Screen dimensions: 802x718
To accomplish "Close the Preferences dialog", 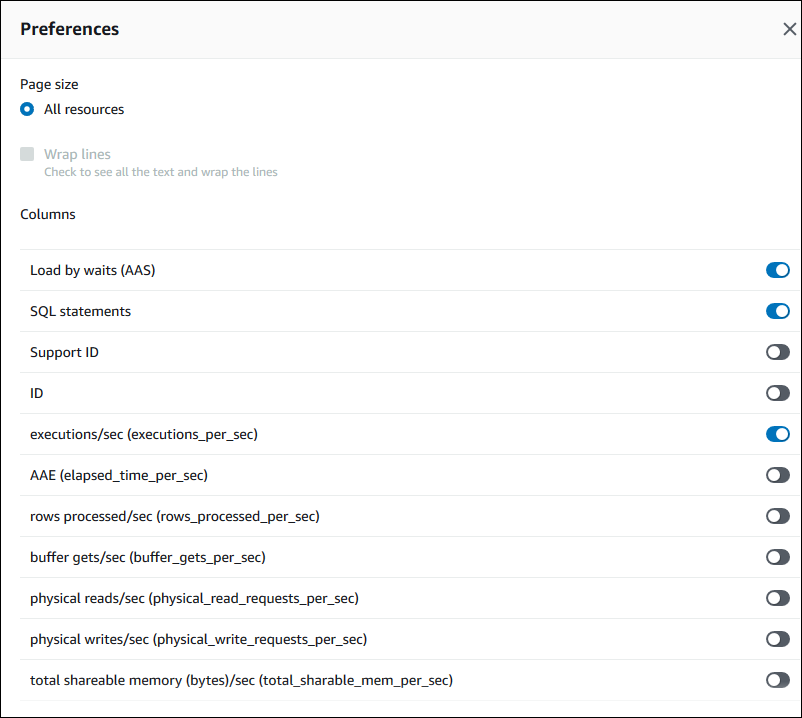I will point(789,29).
